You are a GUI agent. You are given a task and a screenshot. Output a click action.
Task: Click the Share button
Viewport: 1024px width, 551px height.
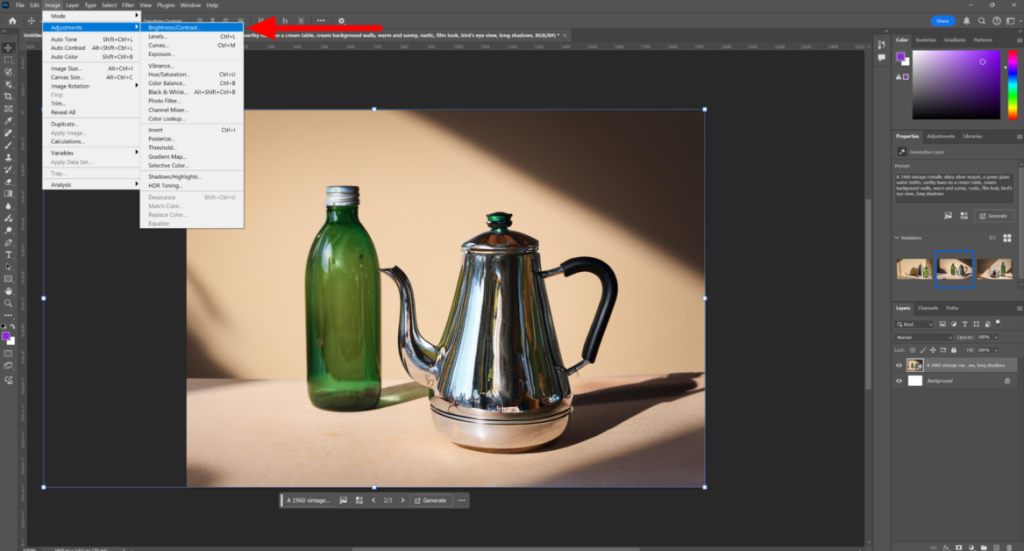click(x=942, y=21)
